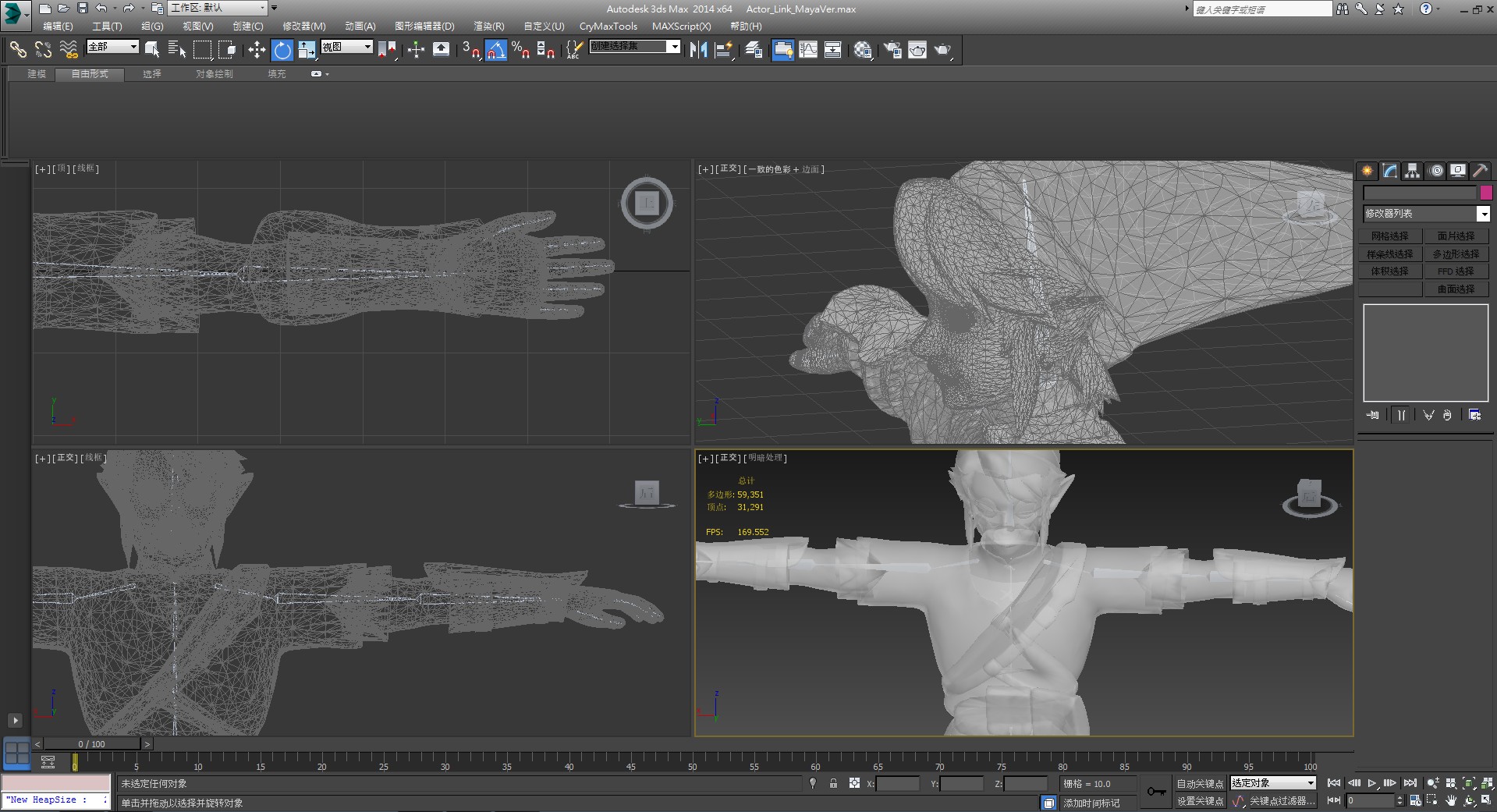Click the FFD 选择 modifier button
Viewport: 1497px width, 812px height.
pos(1456,271)
